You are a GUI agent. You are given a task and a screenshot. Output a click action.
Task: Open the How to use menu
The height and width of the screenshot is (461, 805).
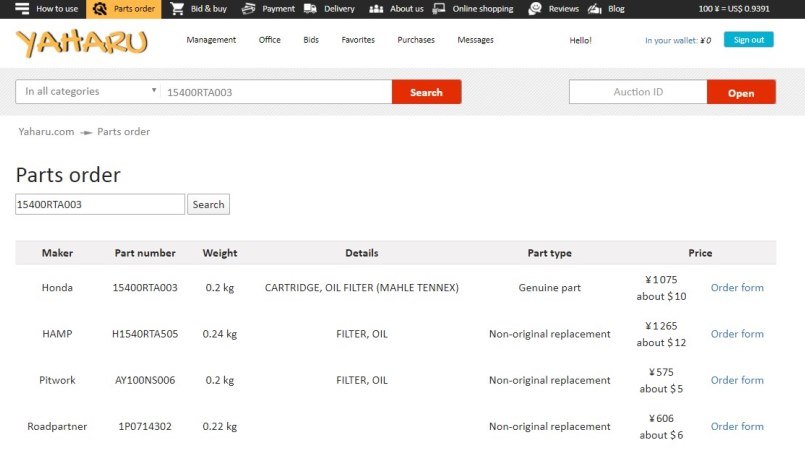[x=57, y=9]
